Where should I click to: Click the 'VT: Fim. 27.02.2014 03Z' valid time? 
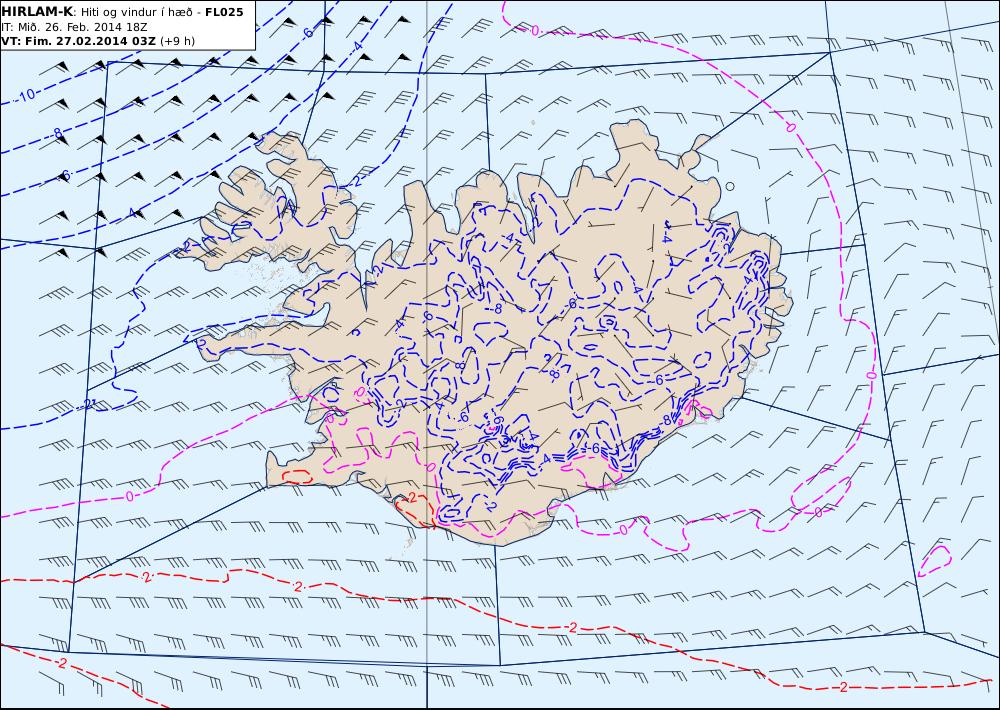click(78, 41)
